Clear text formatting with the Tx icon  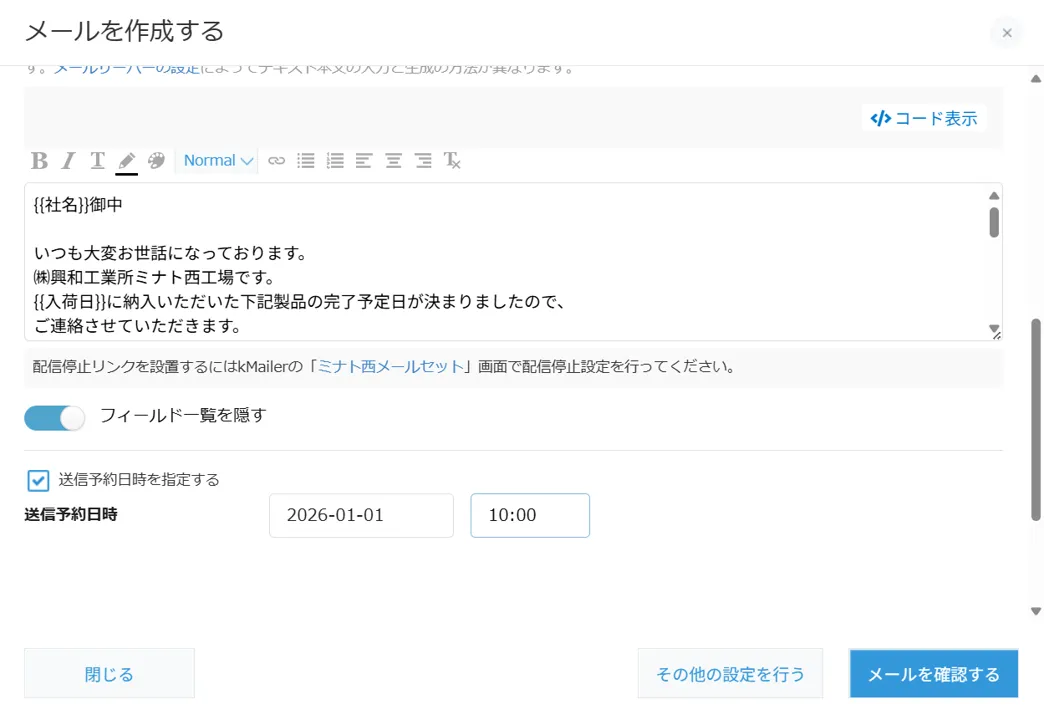452,161
